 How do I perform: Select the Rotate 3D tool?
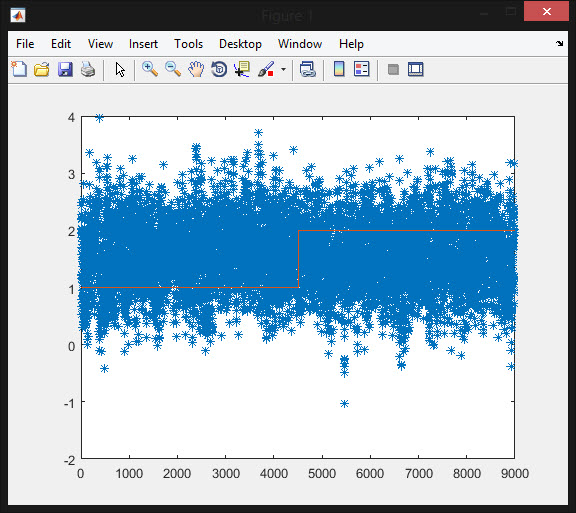pyautogui.click(x=219, y=69)
